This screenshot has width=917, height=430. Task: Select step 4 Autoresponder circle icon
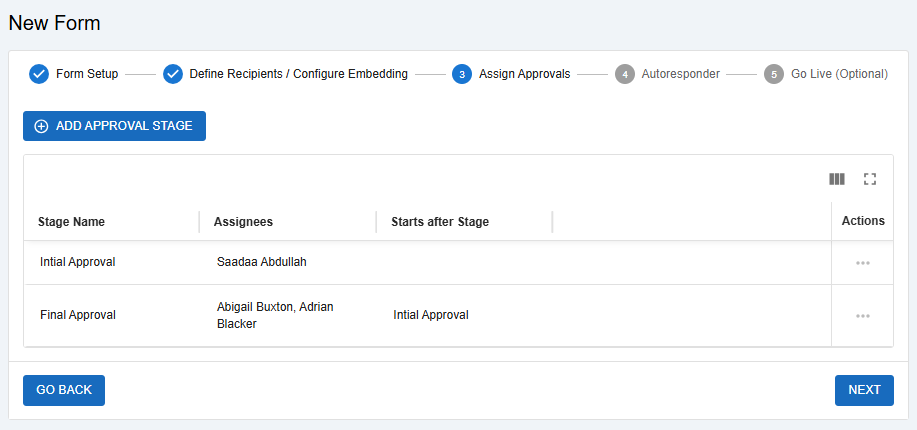624,74
